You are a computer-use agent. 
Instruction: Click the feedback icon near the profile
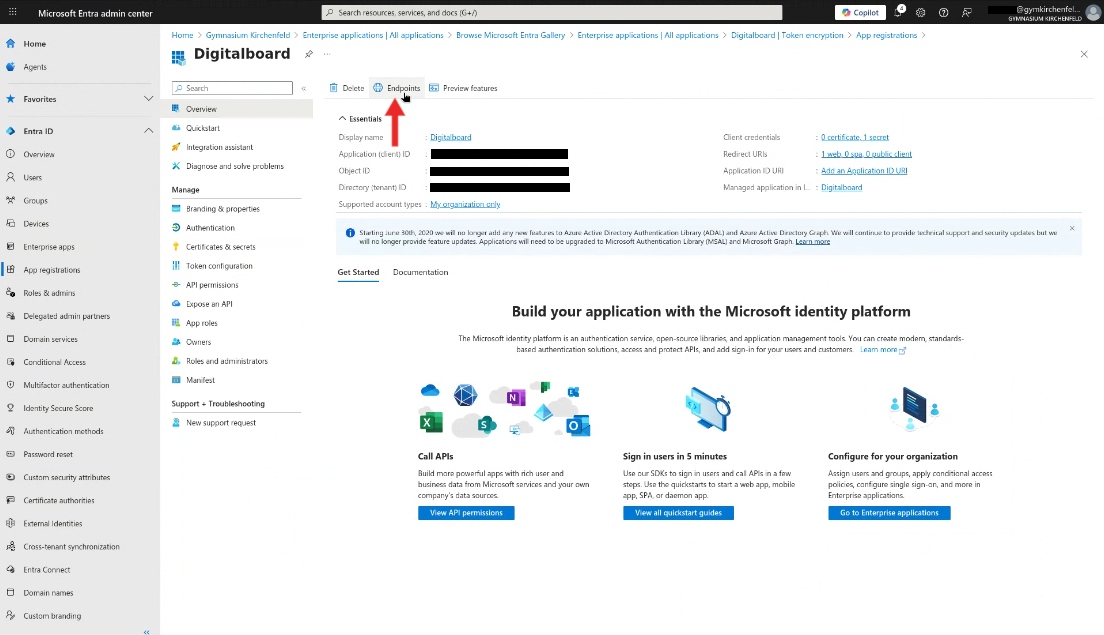pyautogui.click(x=966, y=12)
